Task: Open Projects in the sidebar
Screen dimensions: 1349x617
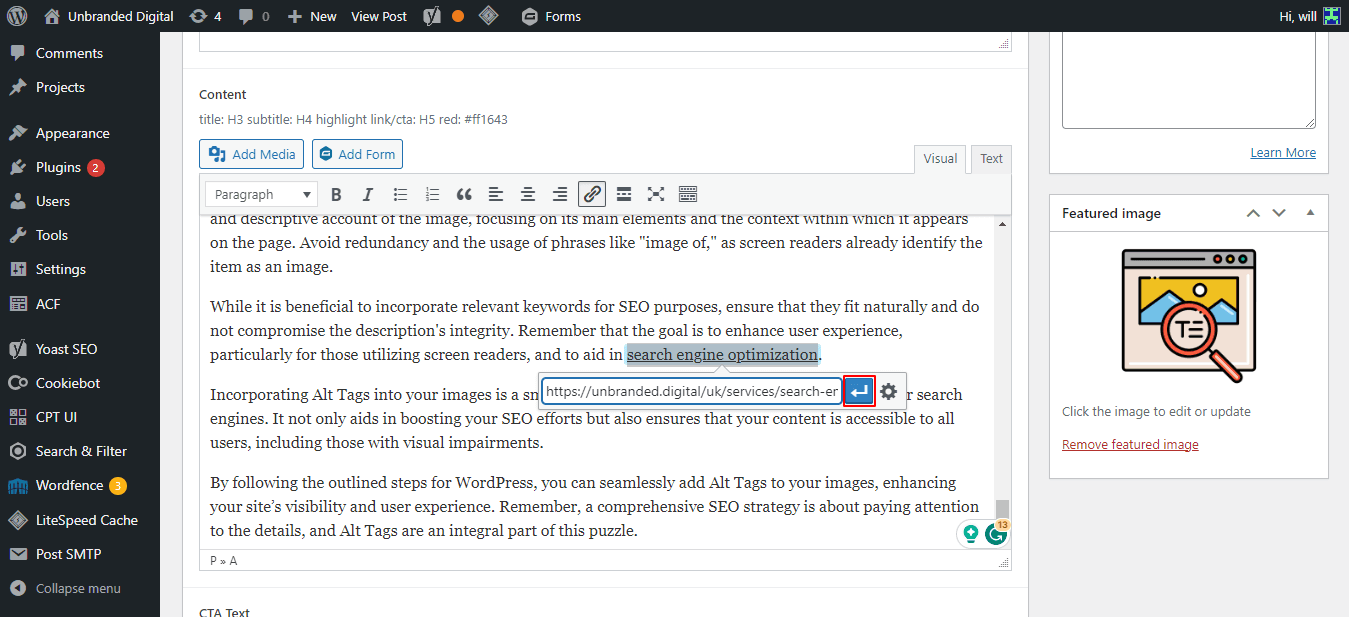Action: pyautogui.click(x=60, y=87)
